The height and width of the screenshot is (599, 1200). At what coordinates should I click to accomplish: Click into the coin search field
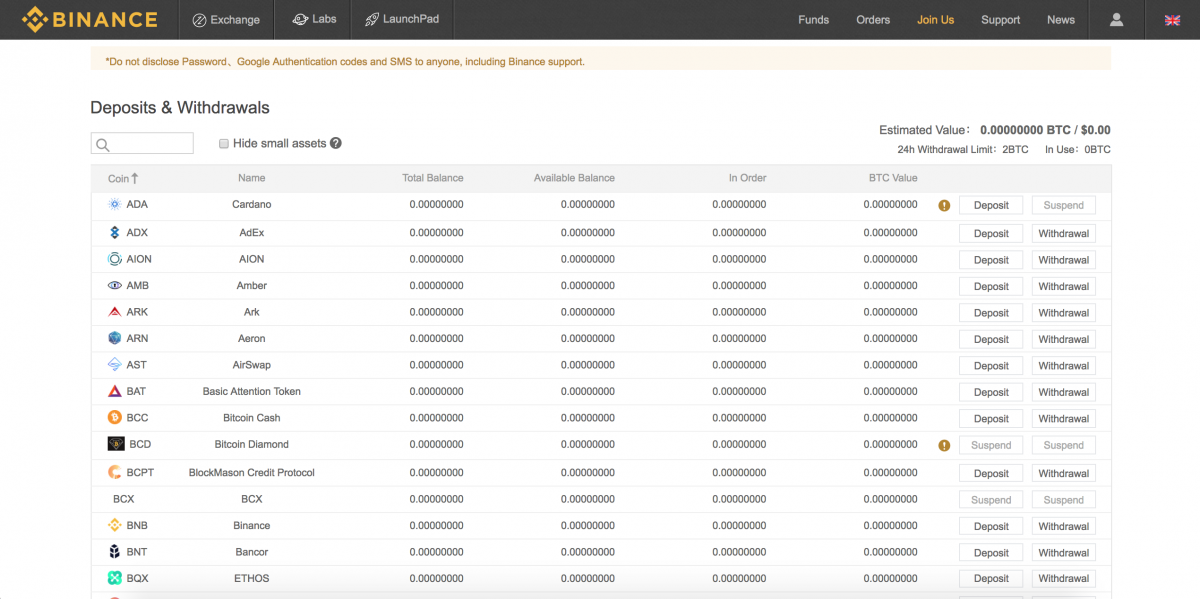142,144
